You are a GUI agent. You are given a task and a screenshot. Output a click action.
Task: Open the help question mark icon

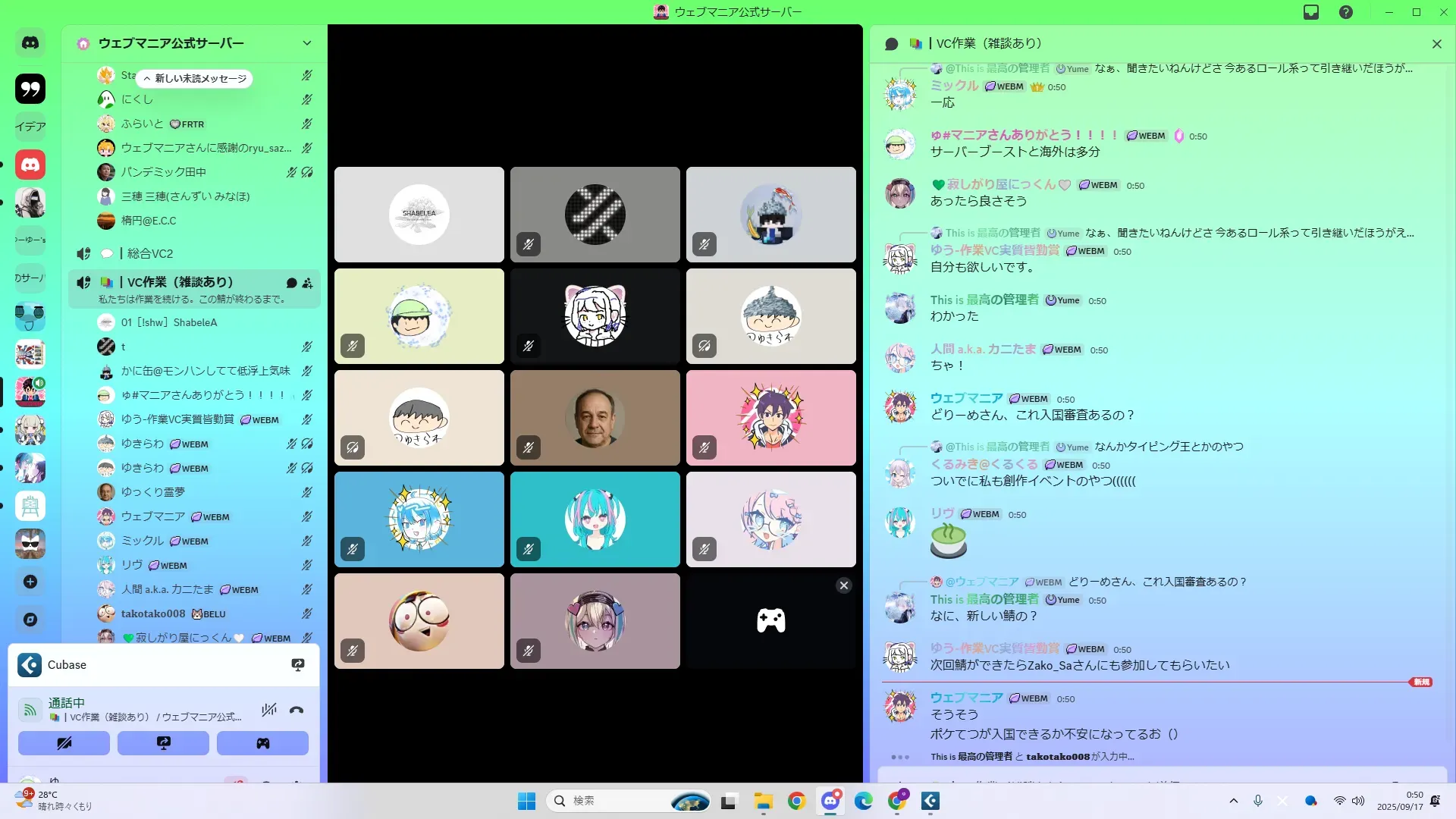(1346, 12)
